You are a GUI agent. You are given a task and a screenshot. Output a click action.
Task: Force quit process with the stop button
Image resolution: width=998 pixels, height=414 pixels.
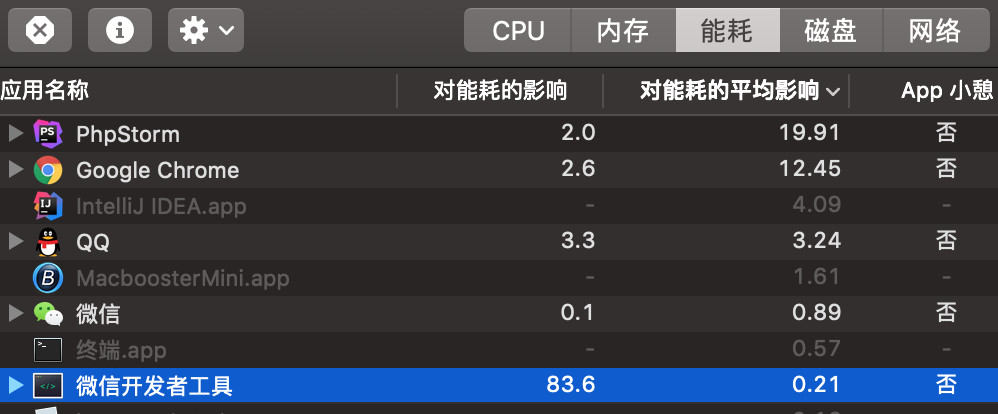[39, 30]
